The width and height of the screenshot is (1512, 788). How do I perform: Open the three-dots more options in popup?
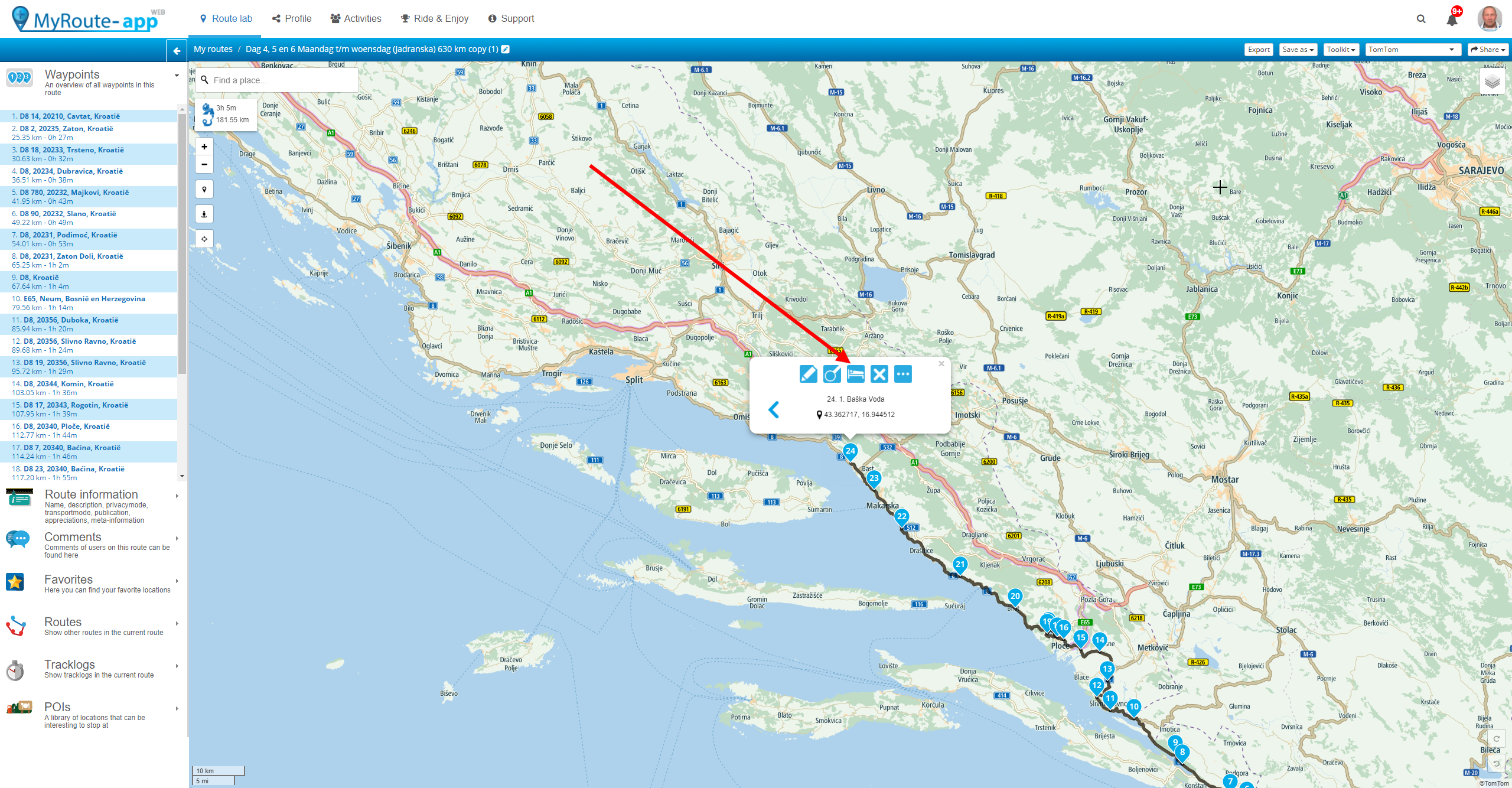coord(902,374)
